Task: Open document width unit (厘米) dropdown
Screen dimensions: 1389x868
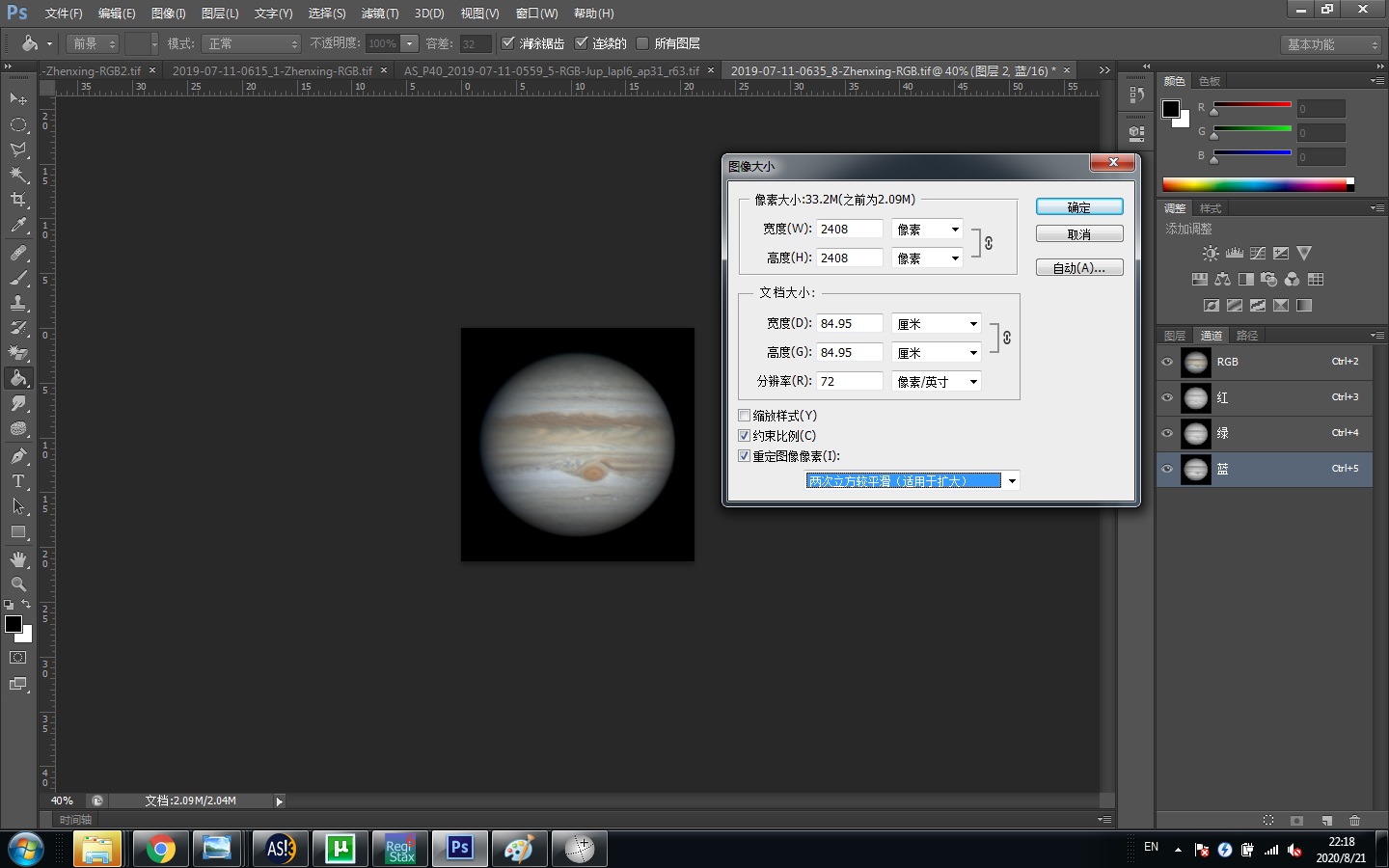Action: click(936, 324)
